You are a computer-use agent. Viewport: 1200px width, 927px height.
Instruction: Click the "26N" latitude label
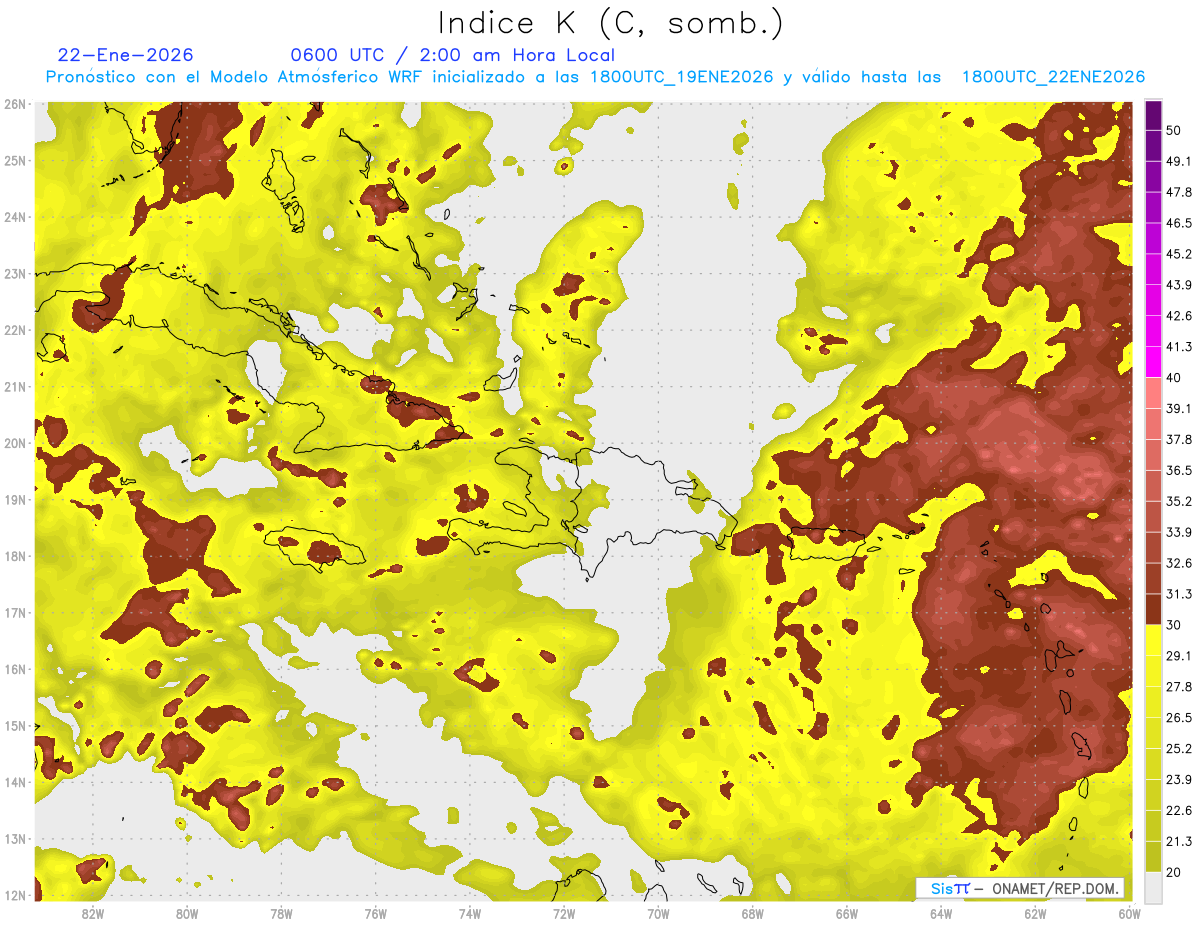[15, 104]
